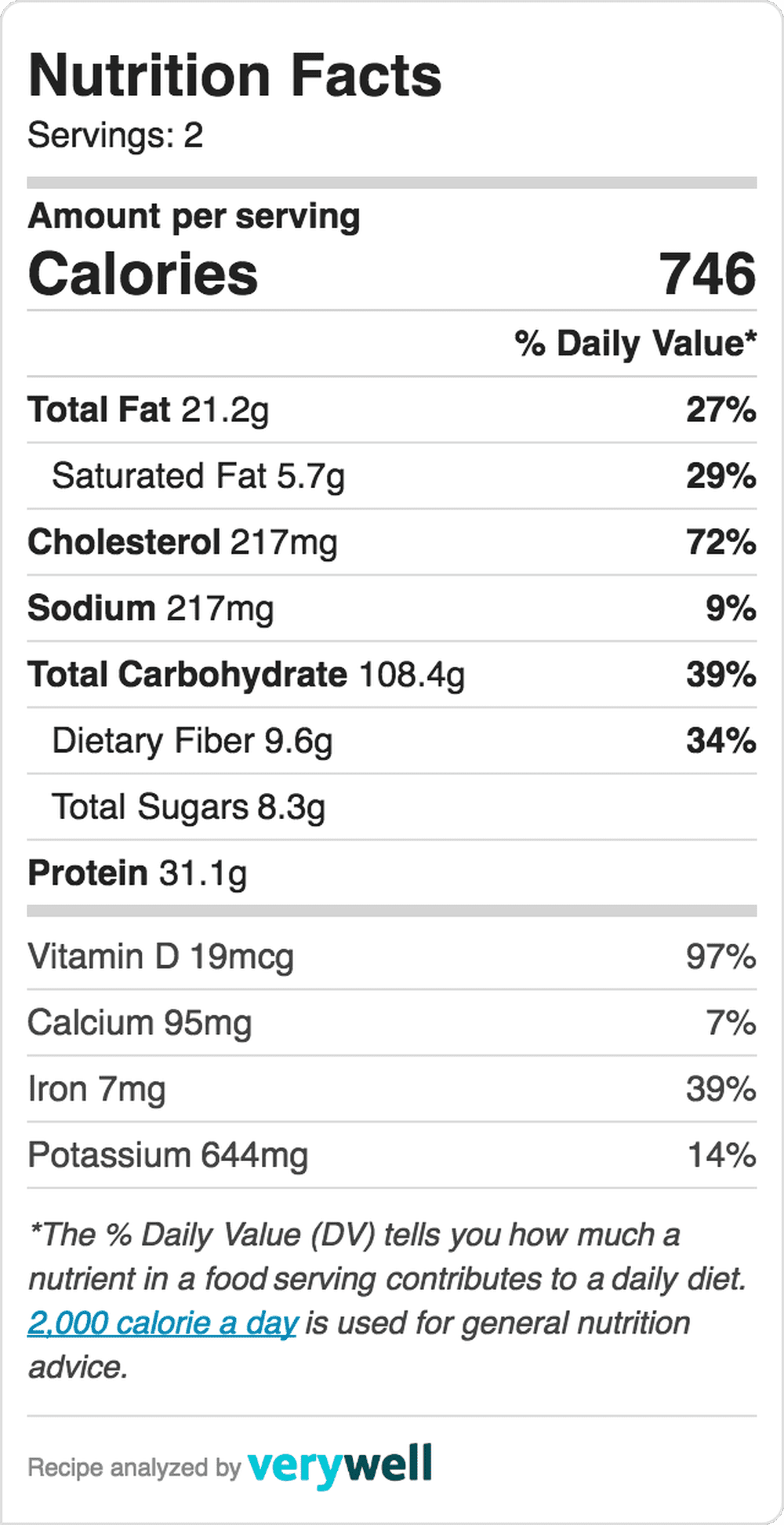Click the % Daily Value* header
Screen dimensions: 784x1525
(x=636, y=344)
